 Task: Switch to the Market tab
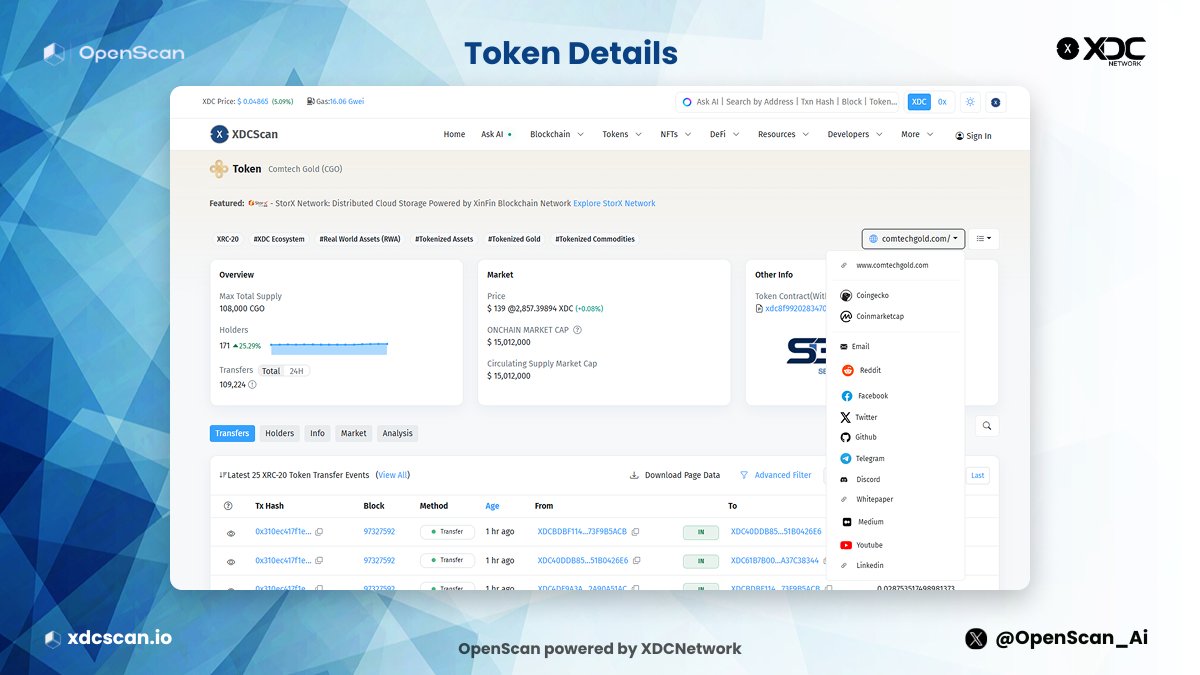pyautogui.click(x=353, y=433)
